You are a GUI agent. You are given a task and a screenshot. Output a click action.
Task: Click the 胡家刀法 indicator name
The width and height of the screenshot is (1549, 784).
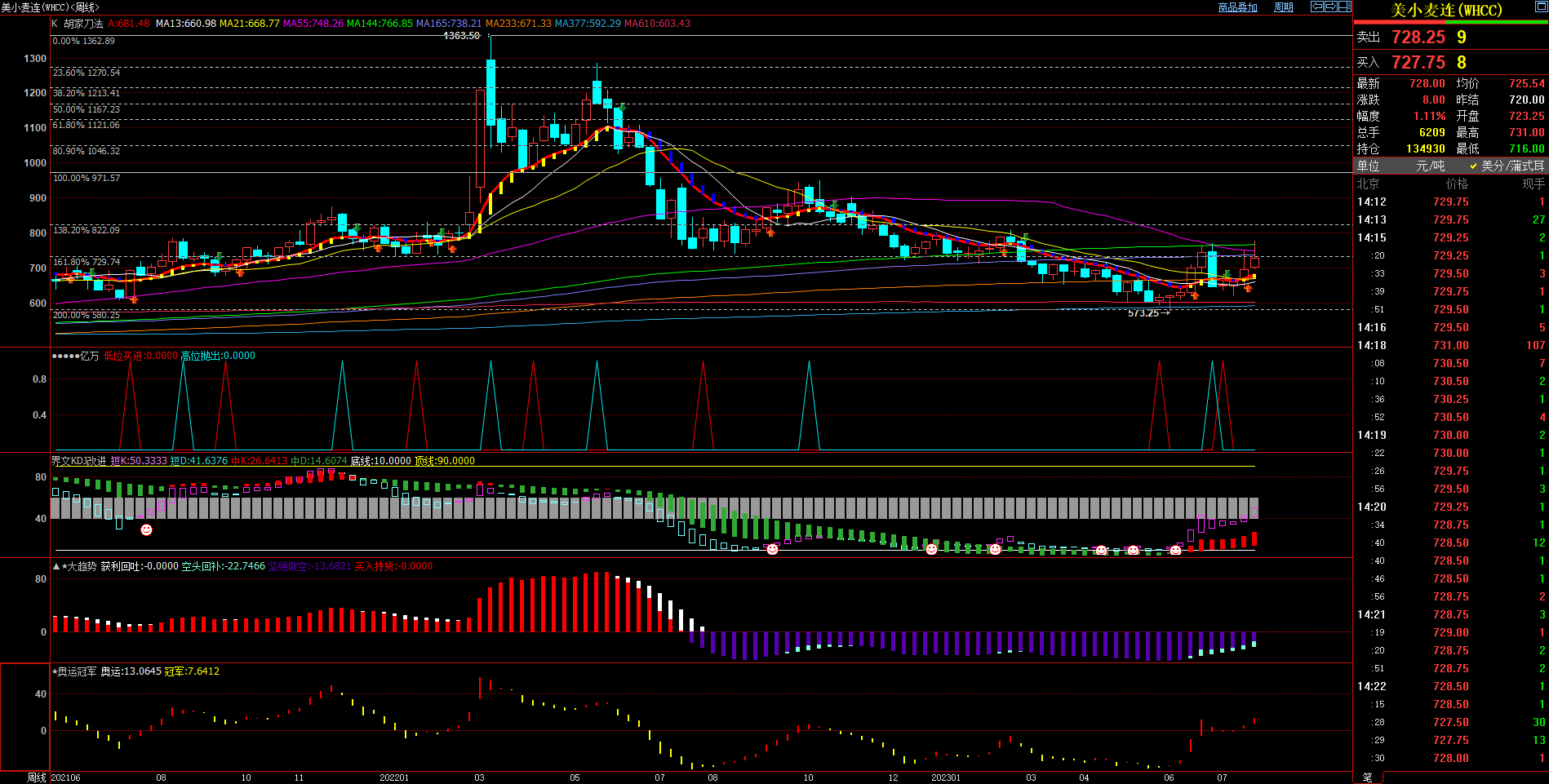click(x=83, y=24)
